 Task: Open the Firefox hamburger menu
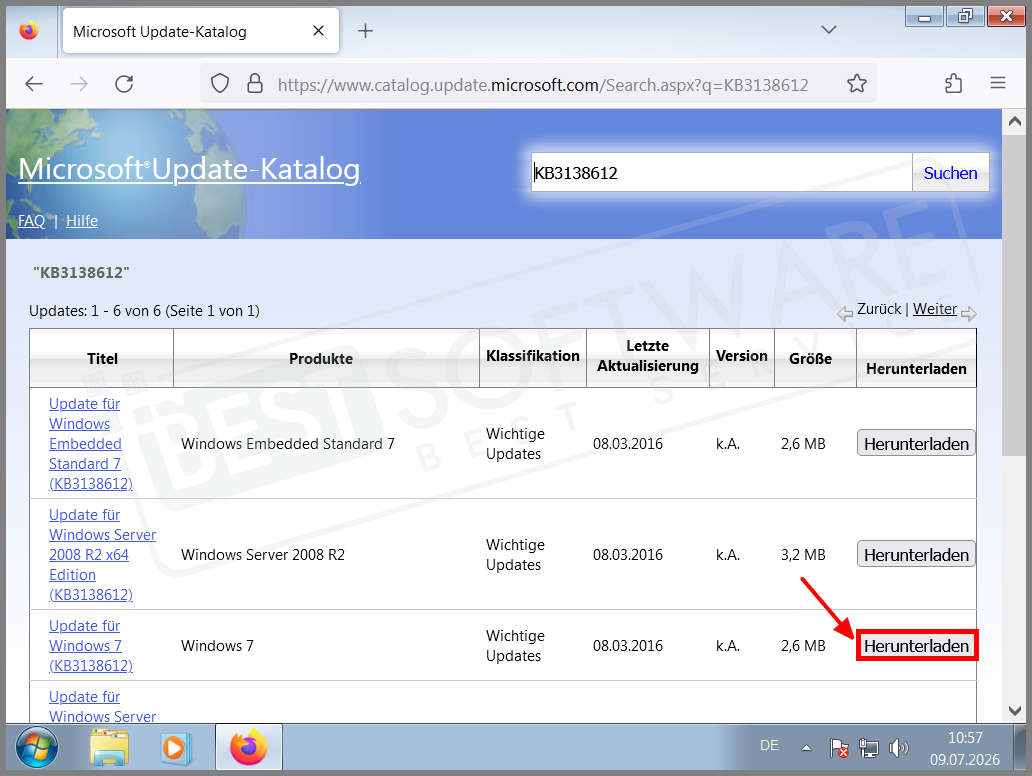coord(998,83)
